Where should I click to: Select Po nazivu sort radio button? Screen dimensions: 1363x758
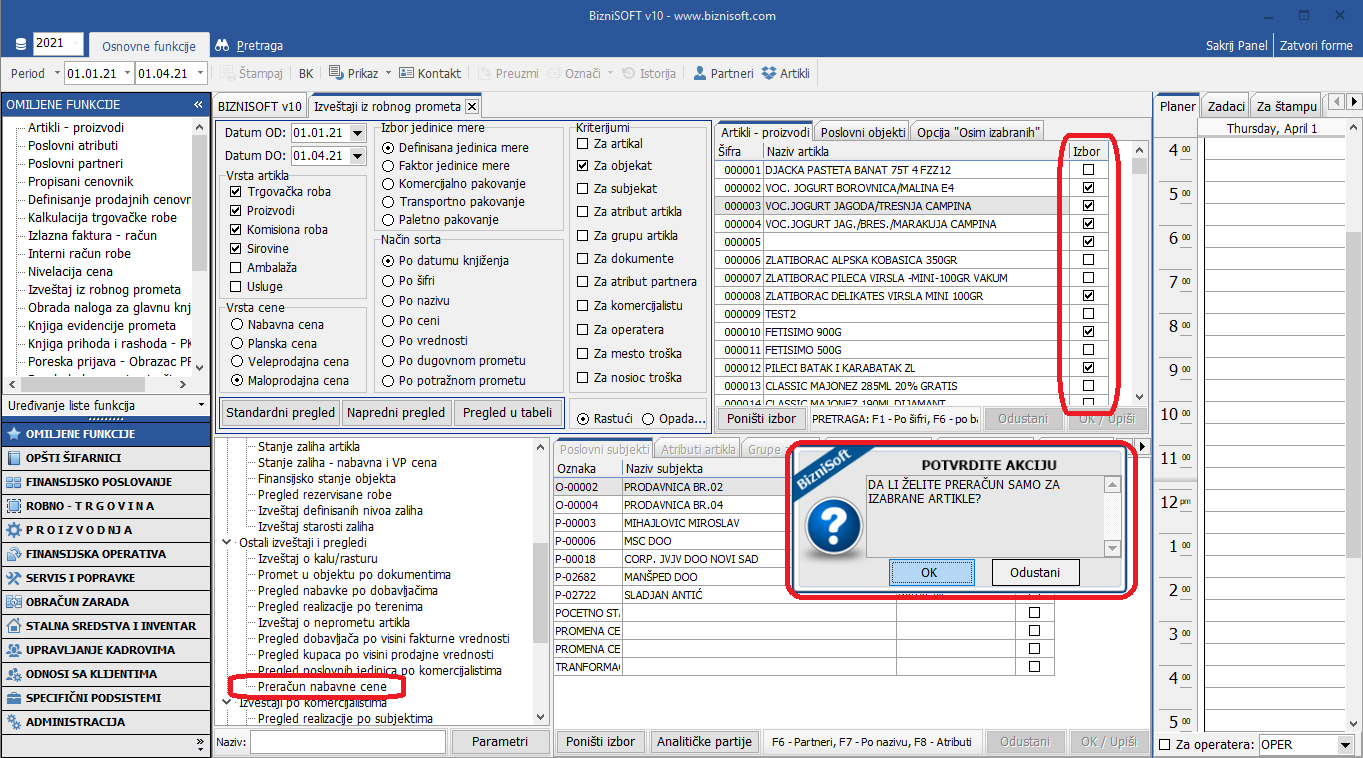(x=389, y=301)
